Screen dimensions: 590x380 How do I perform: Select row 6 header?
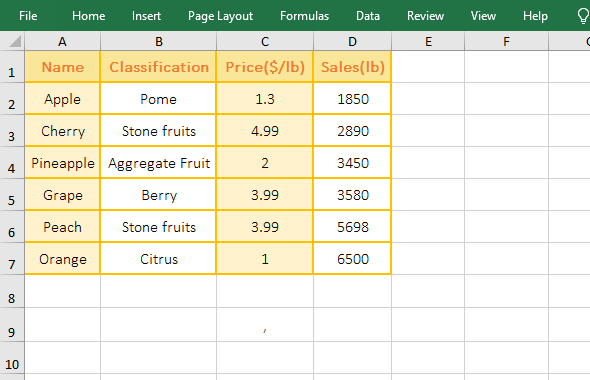(12, 226)
